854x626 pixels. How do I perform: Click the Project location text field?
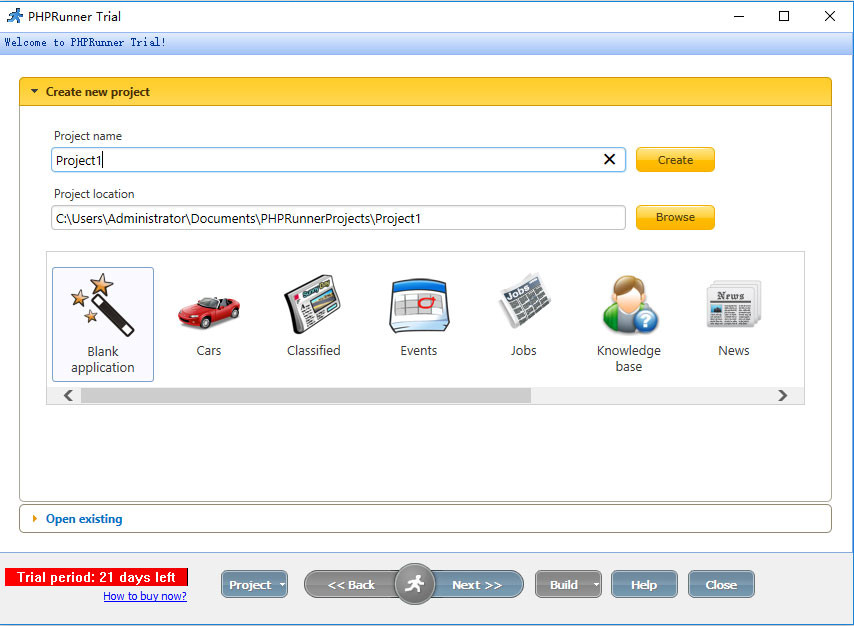point(338,218)
